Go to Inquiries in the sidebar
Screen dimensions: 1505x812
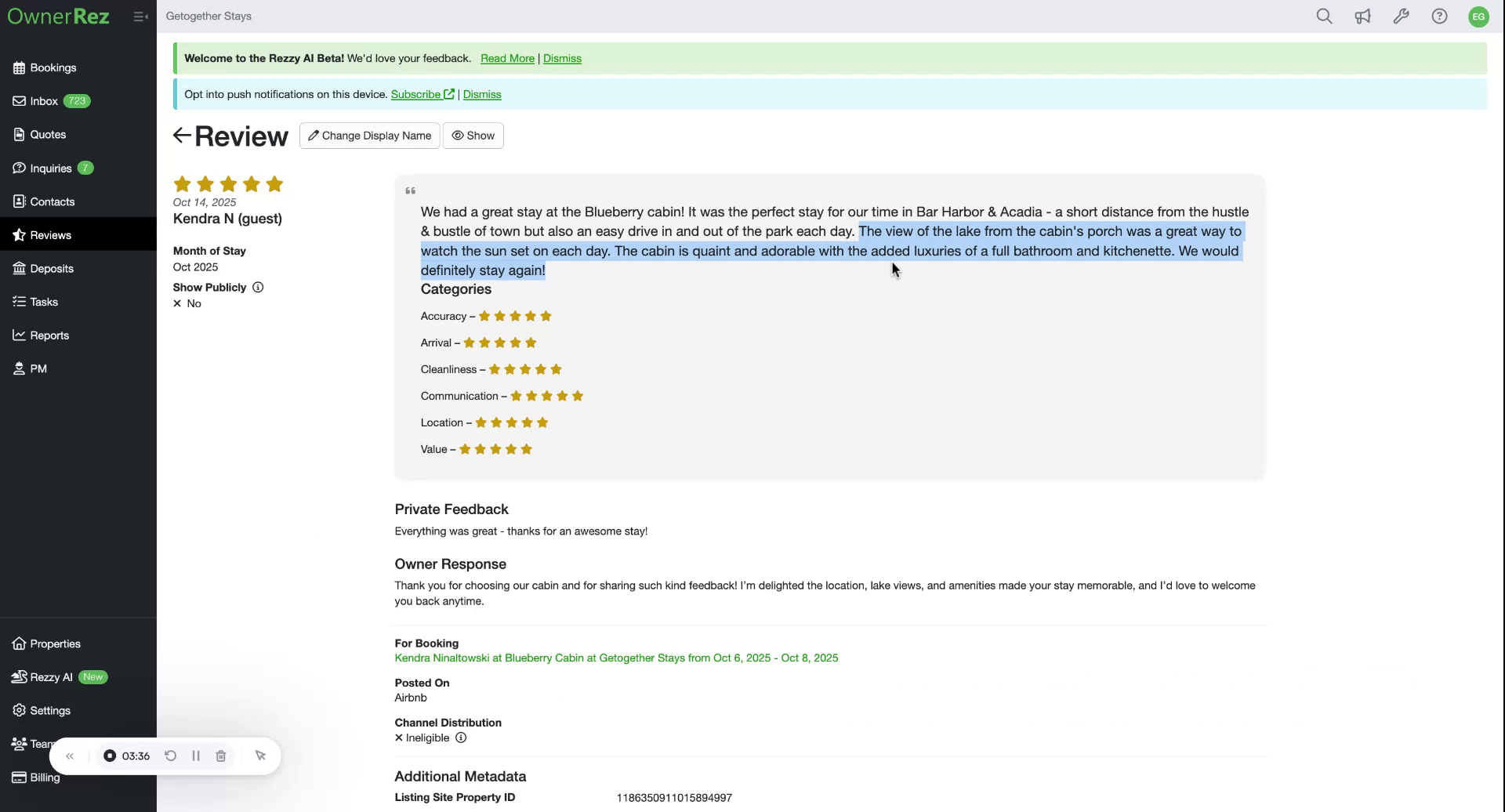pyautogui.click(x=50, y=169)
